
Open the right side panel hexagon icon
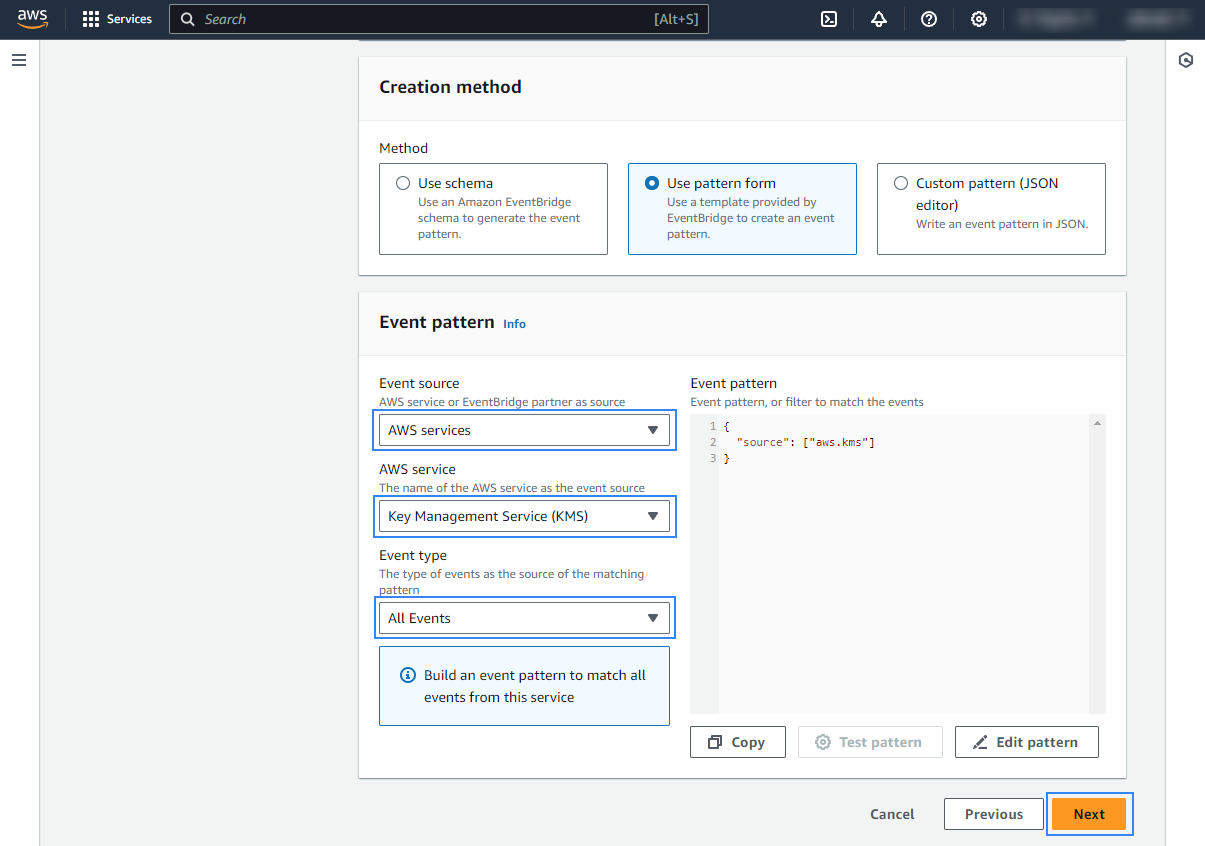(x=1186, y=60)
